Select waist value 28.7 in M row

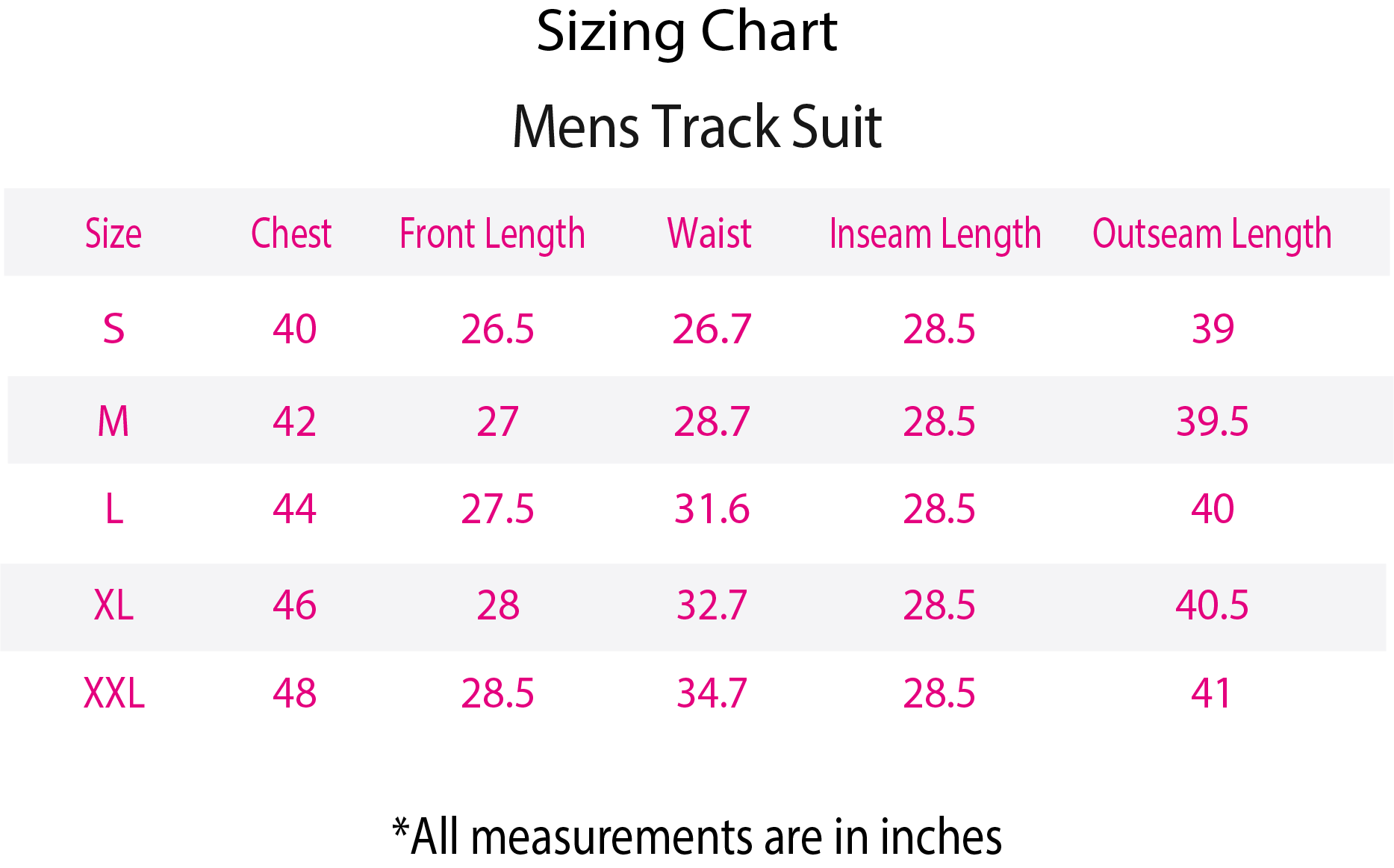pos(712,422)
